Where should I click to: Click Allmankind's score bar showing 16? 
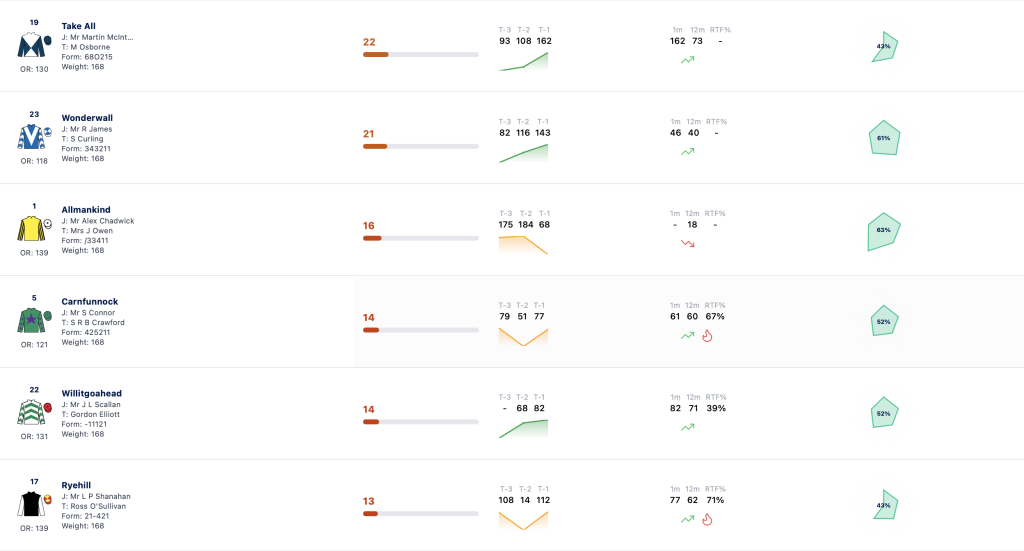(421, 238)
